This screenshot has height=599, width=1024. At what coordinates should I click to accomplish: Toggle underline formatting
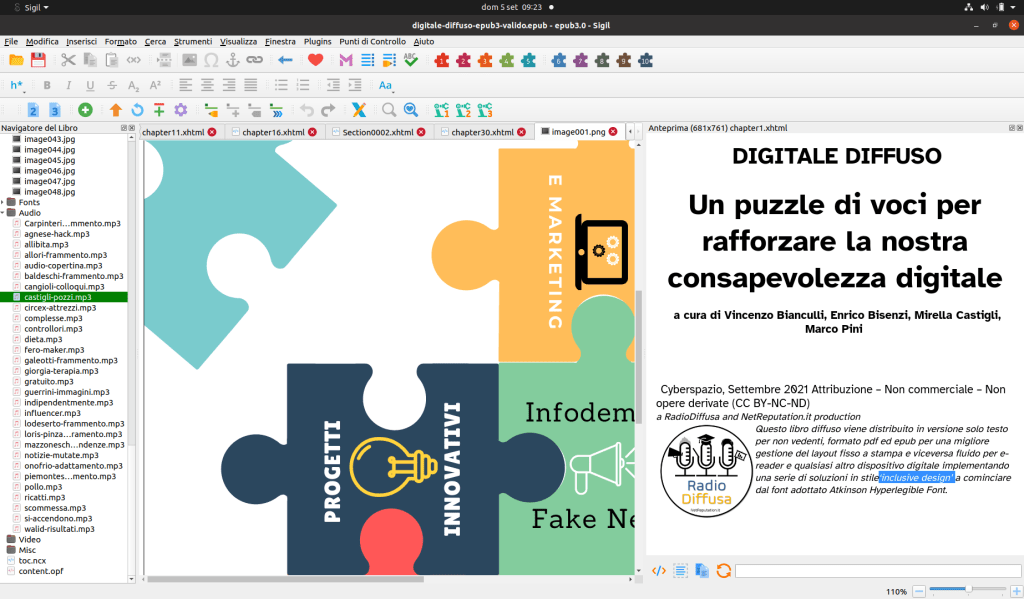[x=90, y=84]
